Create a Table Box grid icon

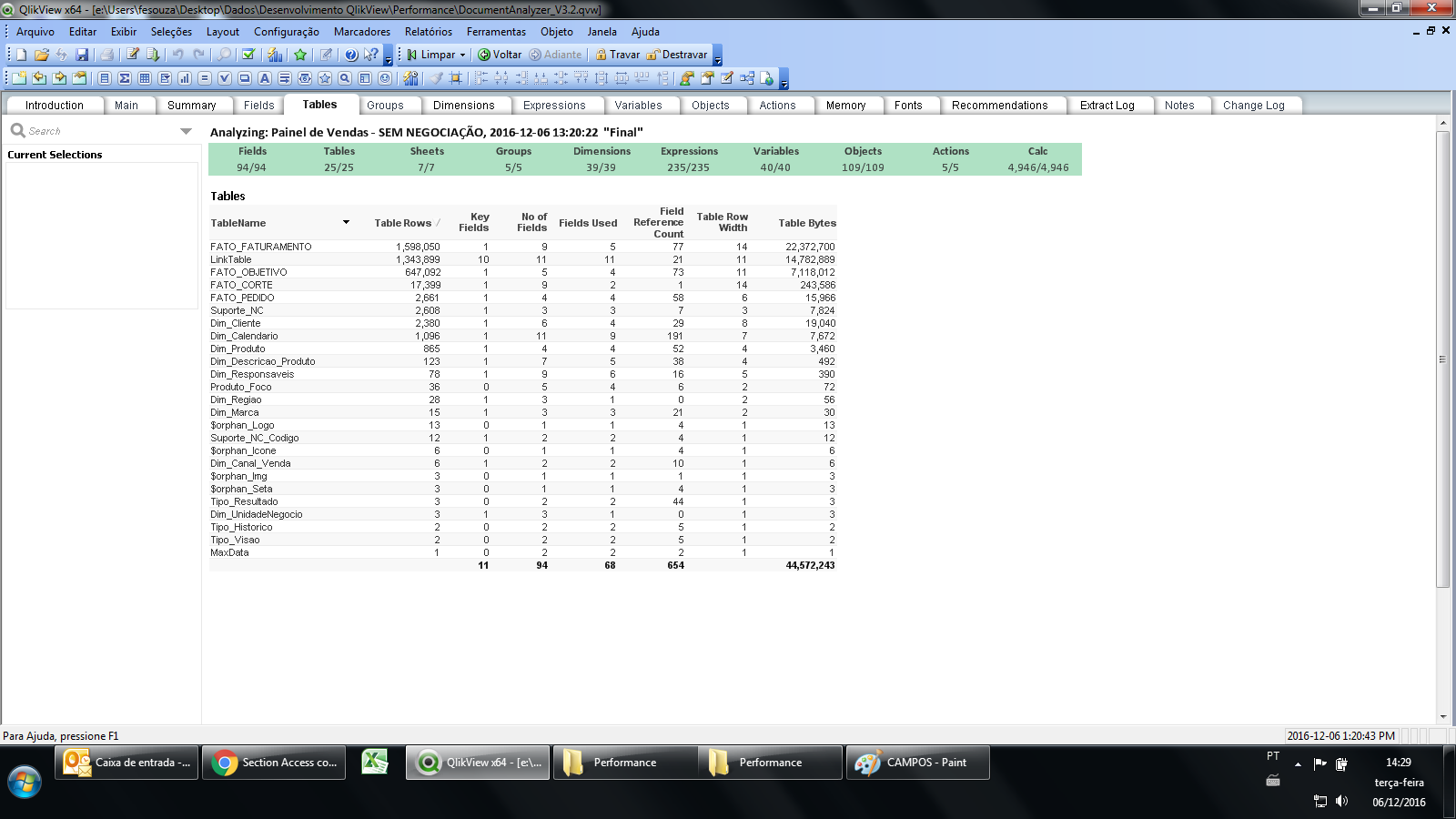(x=145, y=78)
